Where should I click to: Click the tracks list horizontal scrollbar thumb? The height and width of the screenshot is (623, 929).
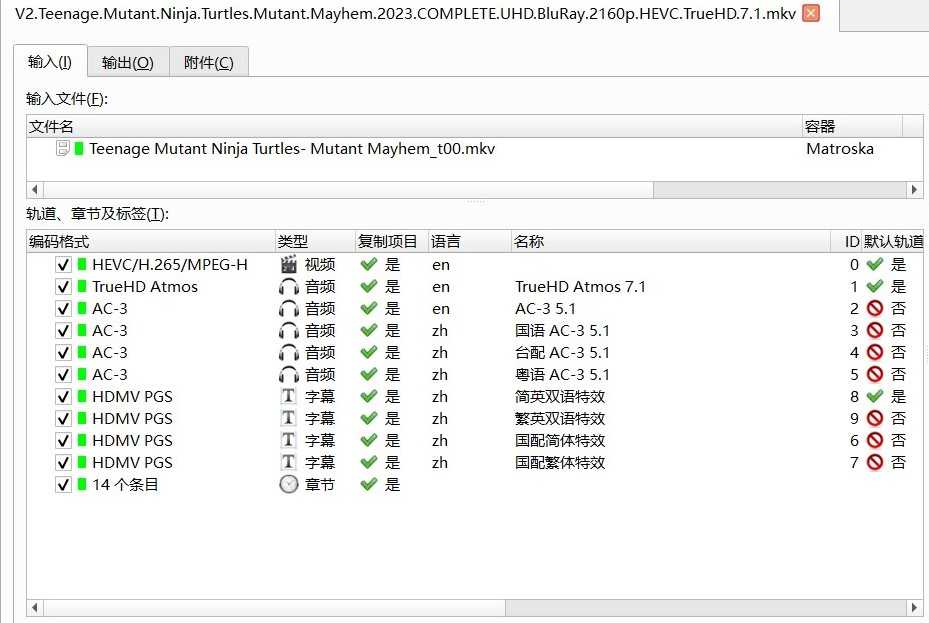pos(274,608)
